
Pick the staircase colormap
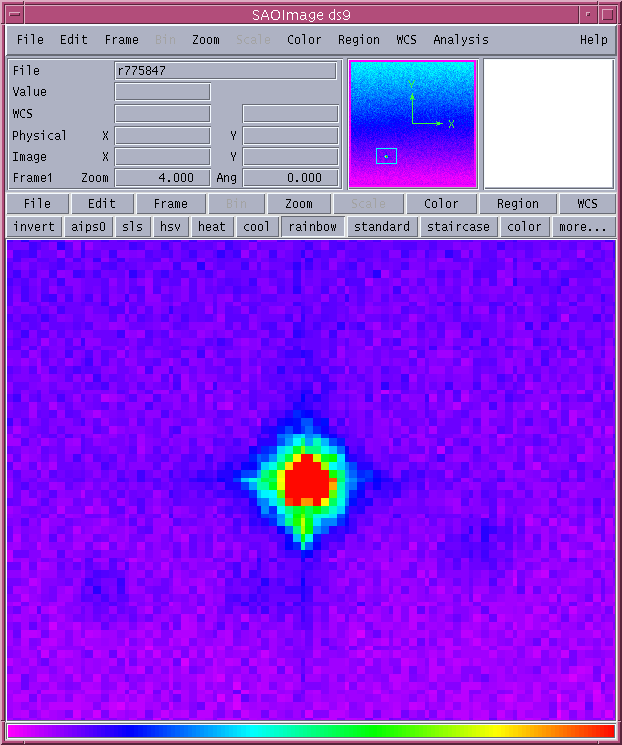coord(458,227)
